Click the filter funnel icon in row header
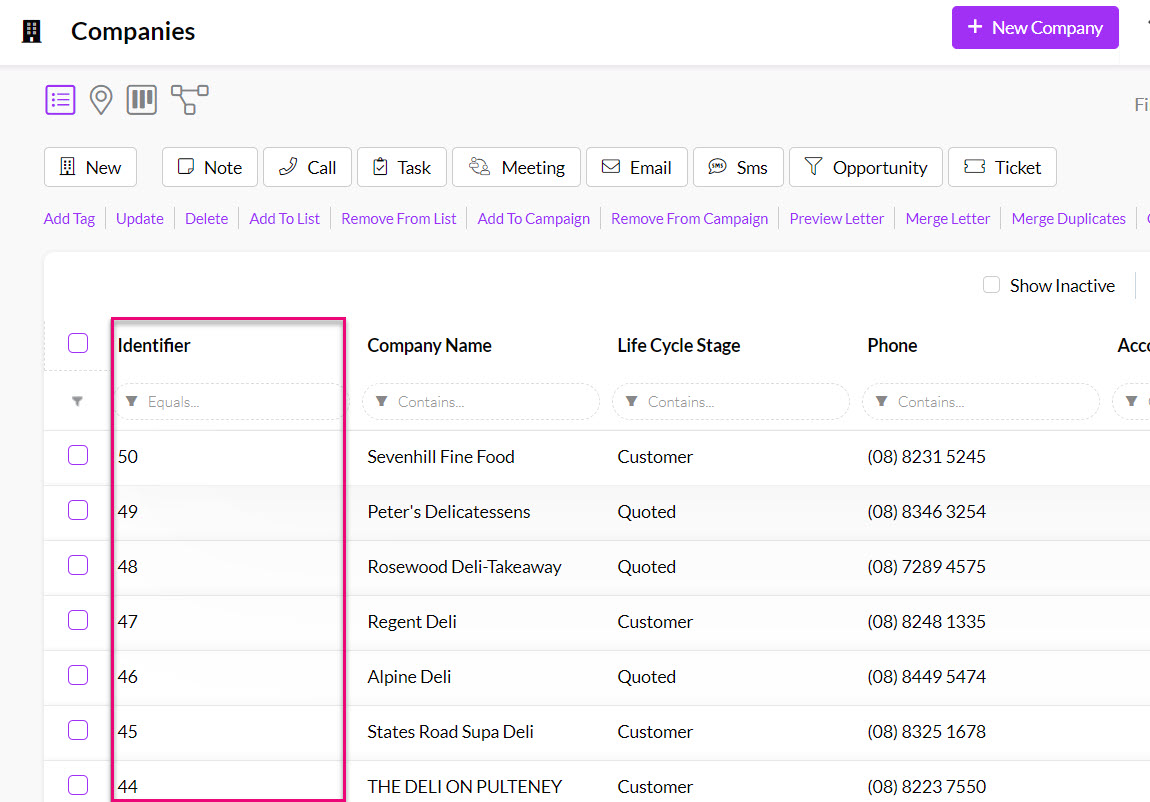Viewport: 1150px width, 802px height. 77,401
